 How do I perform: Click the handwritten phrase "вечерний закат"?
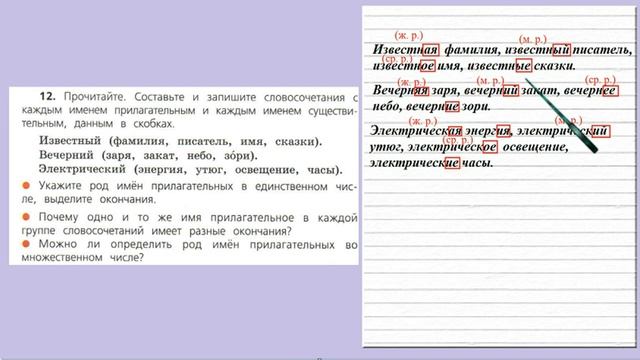click(510, 90)
